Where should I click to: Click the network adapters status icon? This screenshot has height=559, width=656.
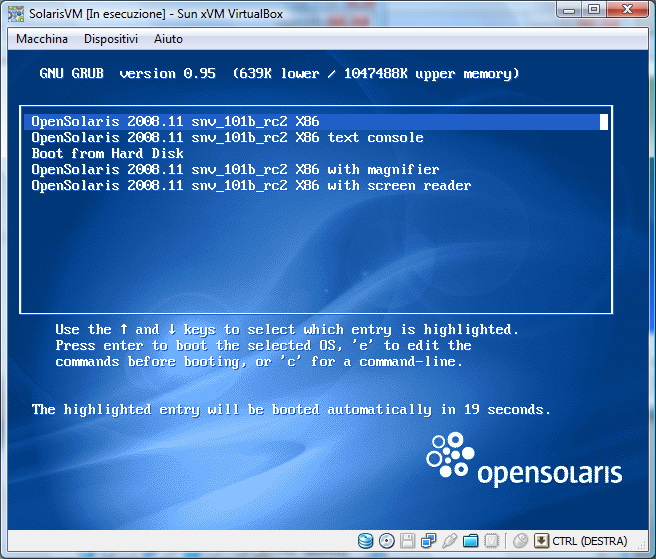(x=428, y=541)
